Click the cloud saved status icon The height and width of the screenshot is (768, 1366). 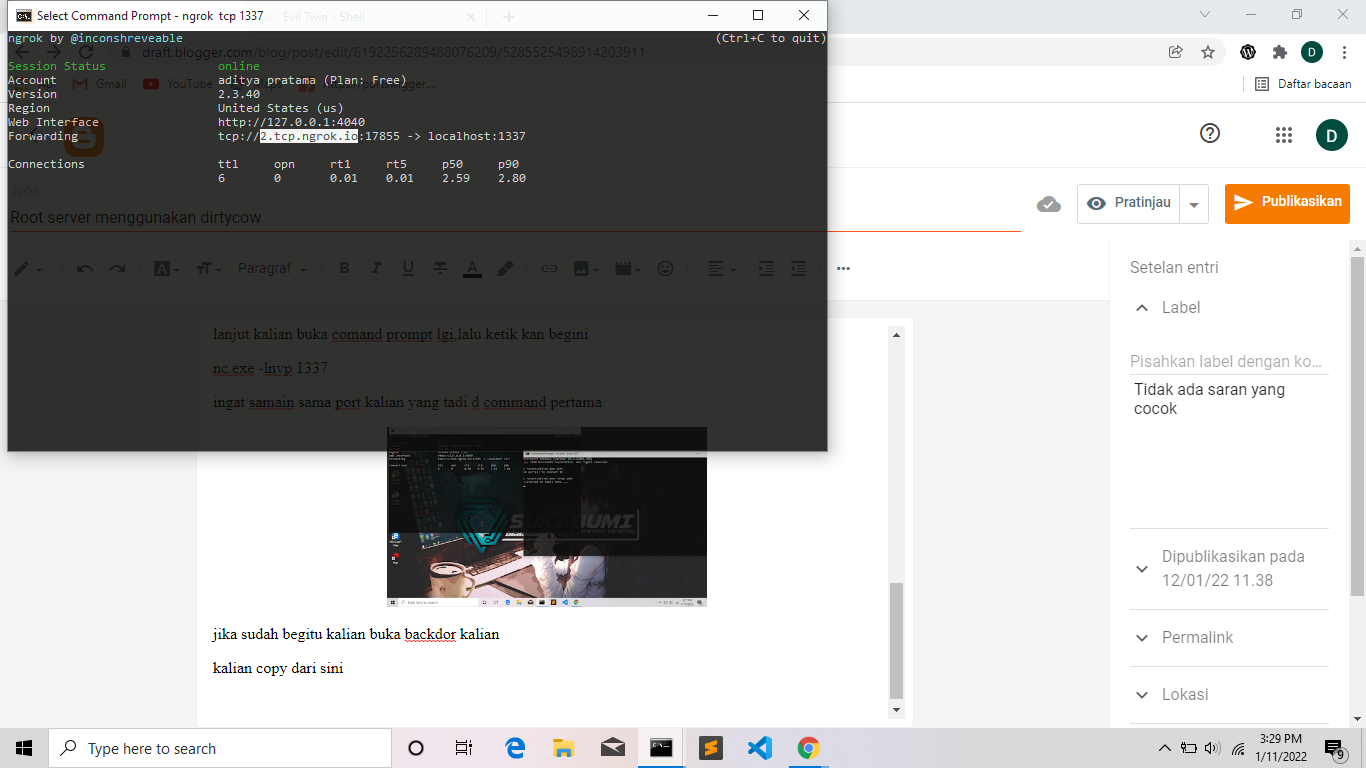(x=1048, y=204)
